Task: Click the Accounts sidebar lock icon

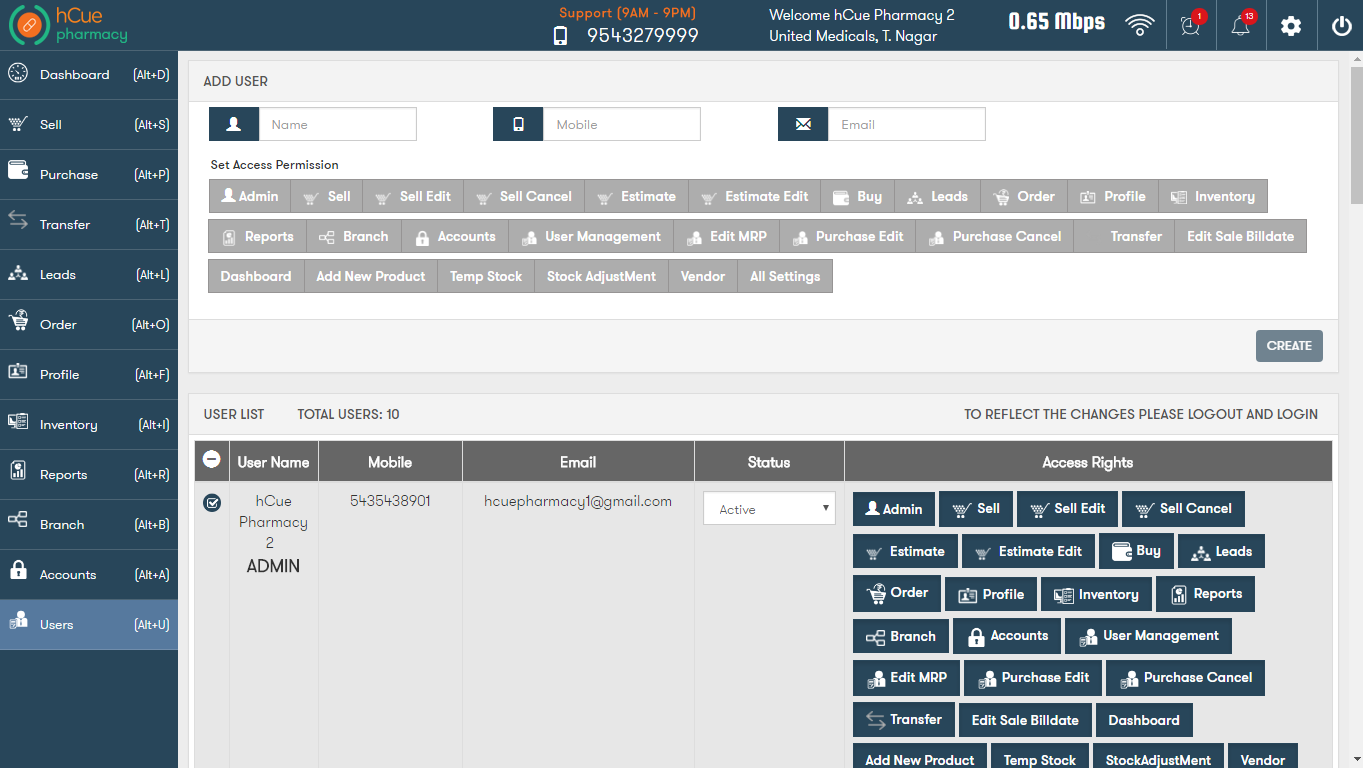Action: click(x=18, y=570)
